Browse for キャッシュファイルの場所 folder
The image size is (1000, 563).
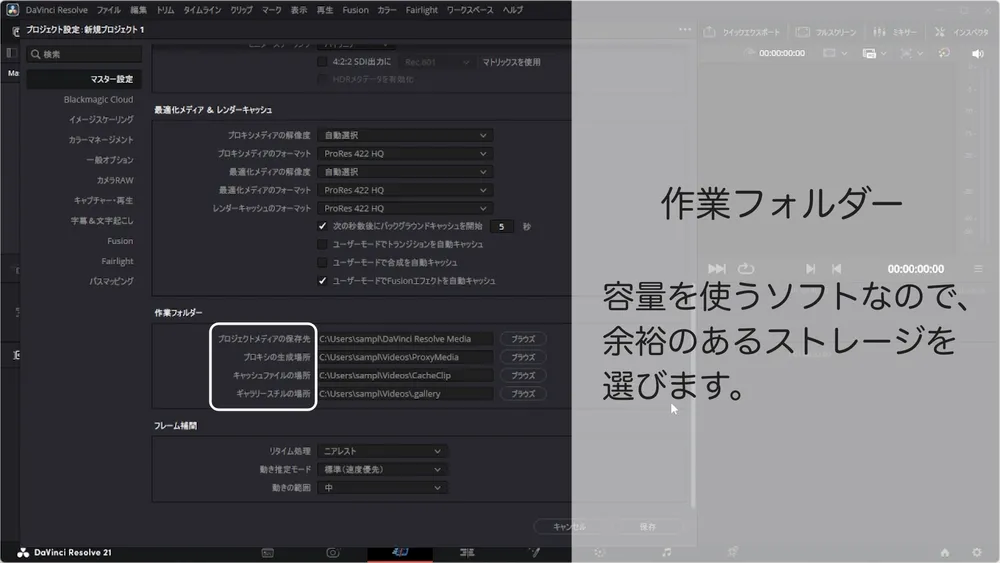tap(523, 376)
